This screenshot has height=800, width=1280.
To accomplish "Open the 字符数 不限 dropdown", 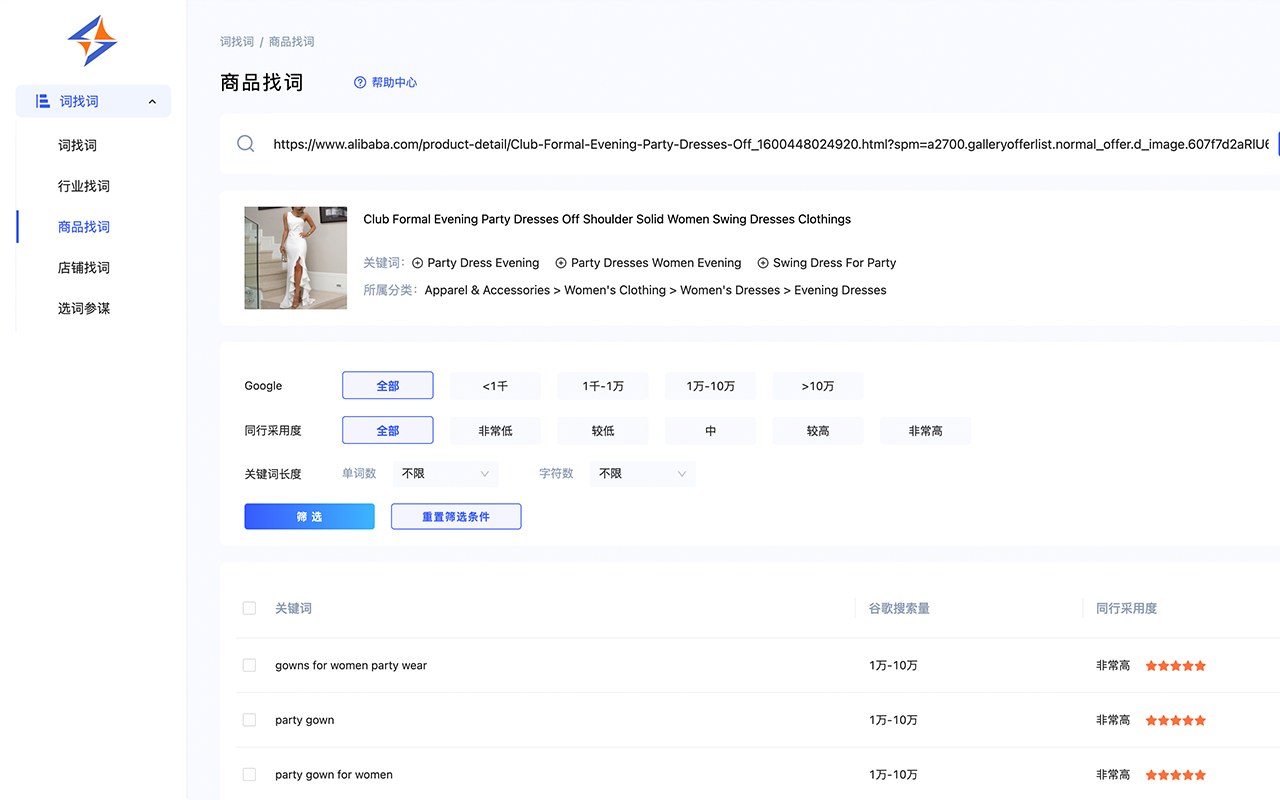I will pos(642,473).
